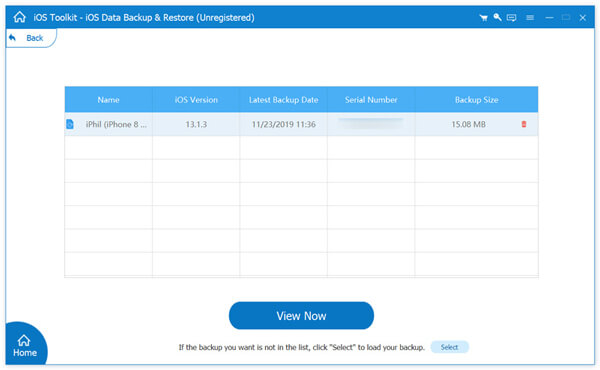Click the key register icon
This screenshot has width=600, height=370.
pyautogui.click(x=497, y=17)
